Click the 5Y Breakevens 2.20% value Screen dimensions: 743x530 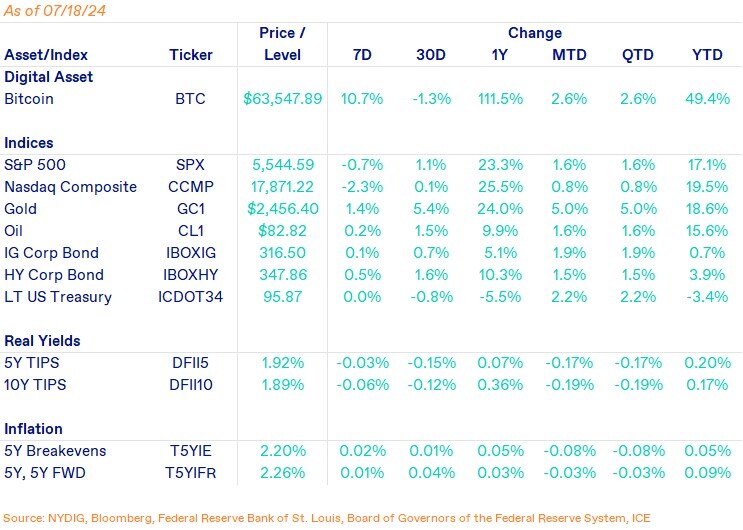tap(283, 450)
